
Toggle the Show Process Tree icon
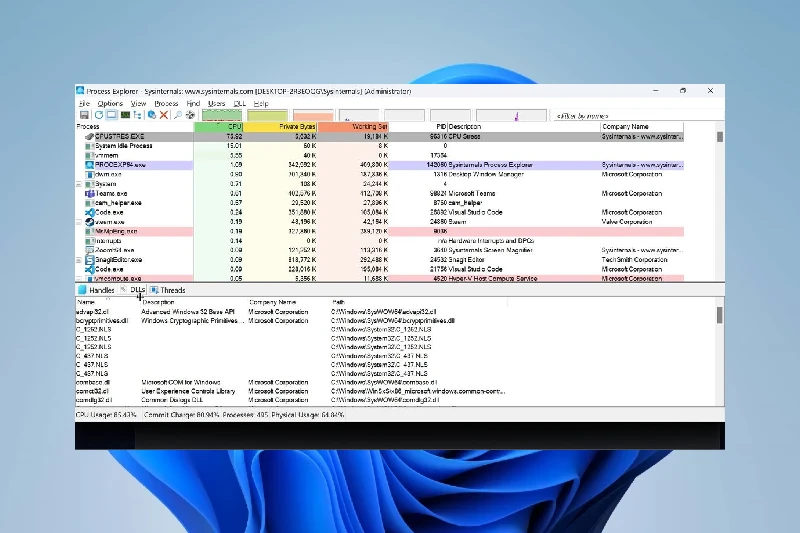point(137,115)
